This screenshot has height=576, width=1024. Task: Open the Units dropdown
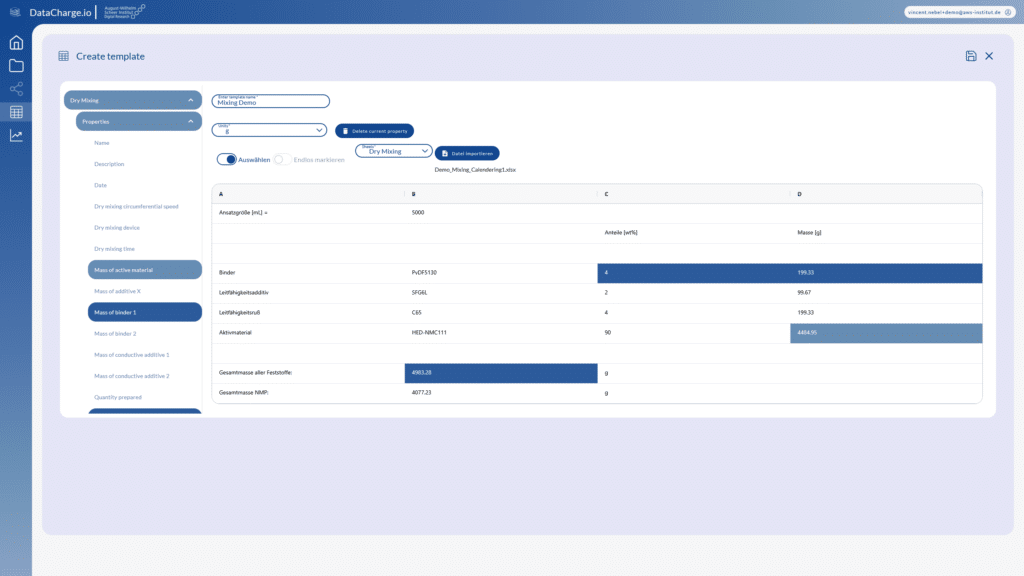point(269,130)
